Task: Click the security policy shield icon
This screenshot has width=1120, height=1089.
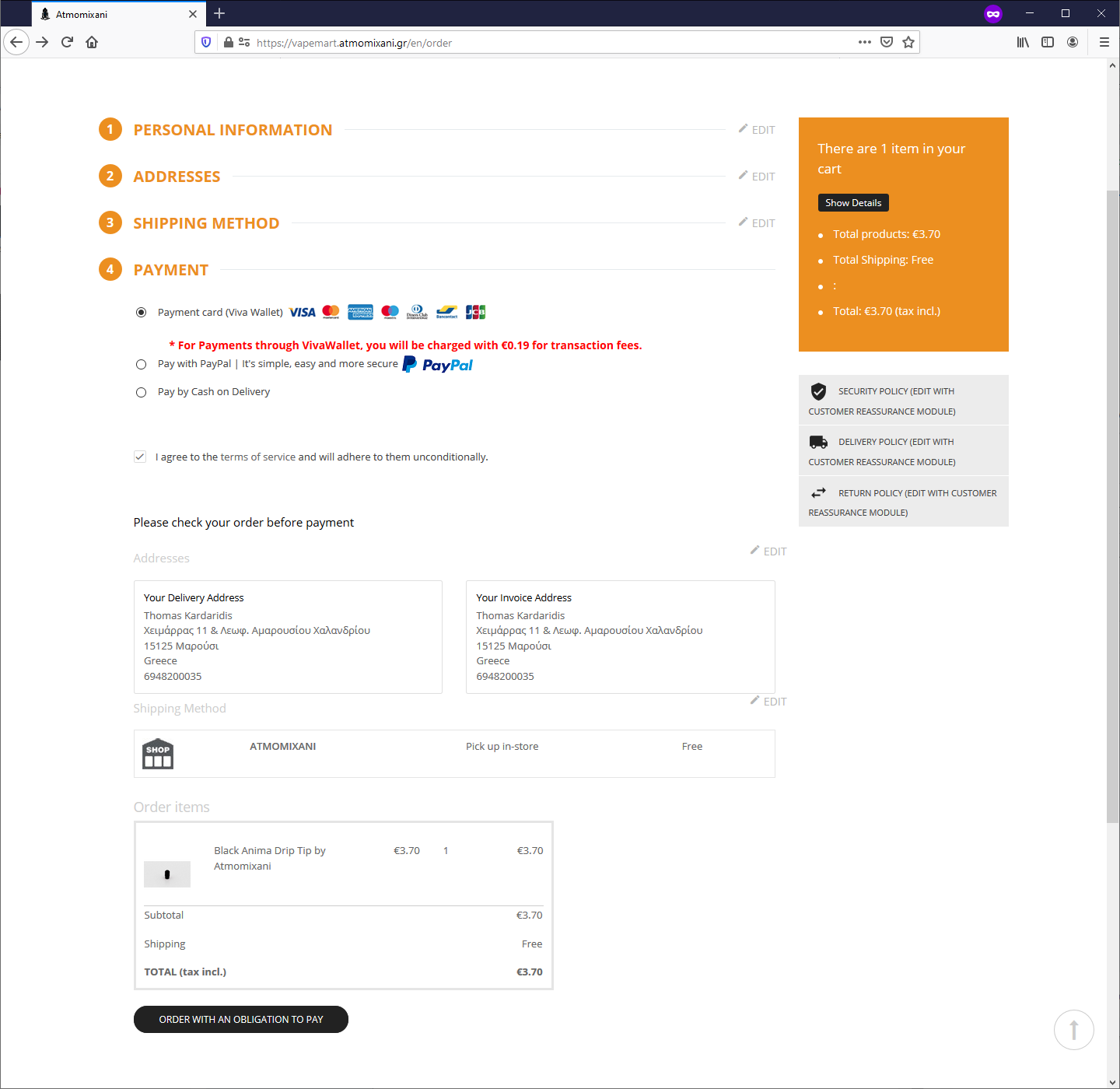Action: [x=819, y=391]
